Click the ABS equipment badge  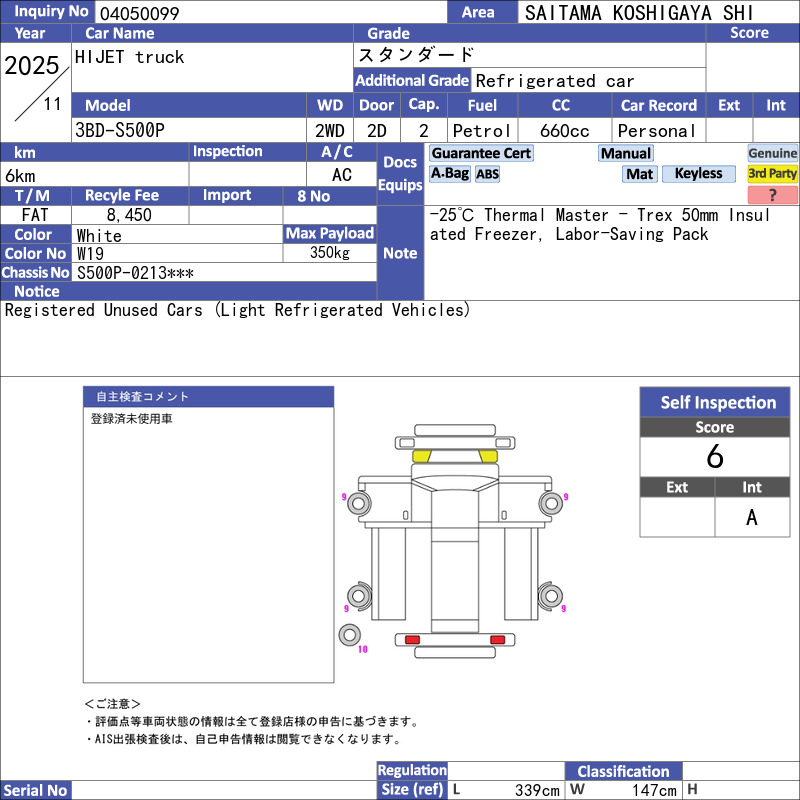click(x=487, y=174)
